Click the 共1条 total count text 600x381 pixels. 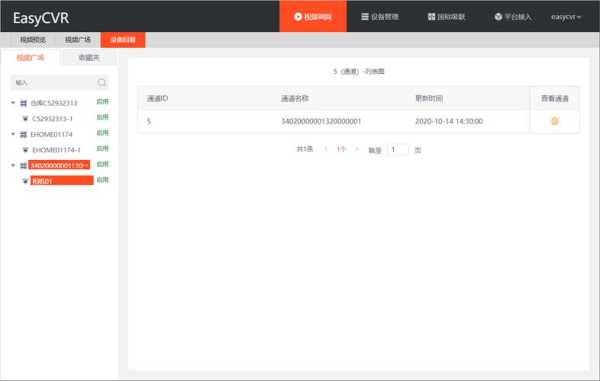305,149
